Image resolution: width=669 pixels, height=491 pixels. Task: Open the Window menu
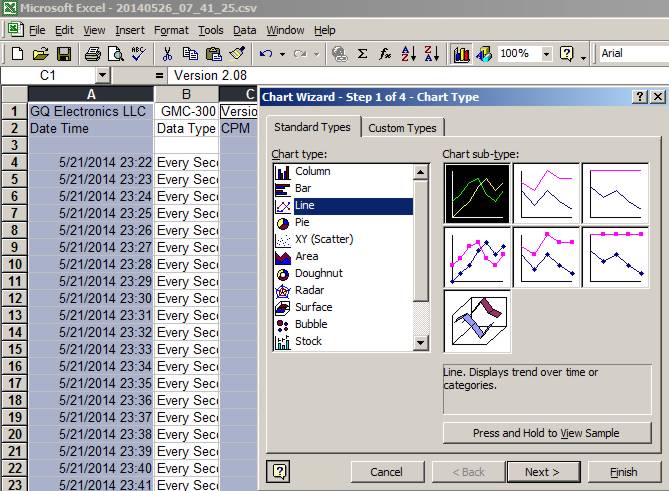coord(285,30)
